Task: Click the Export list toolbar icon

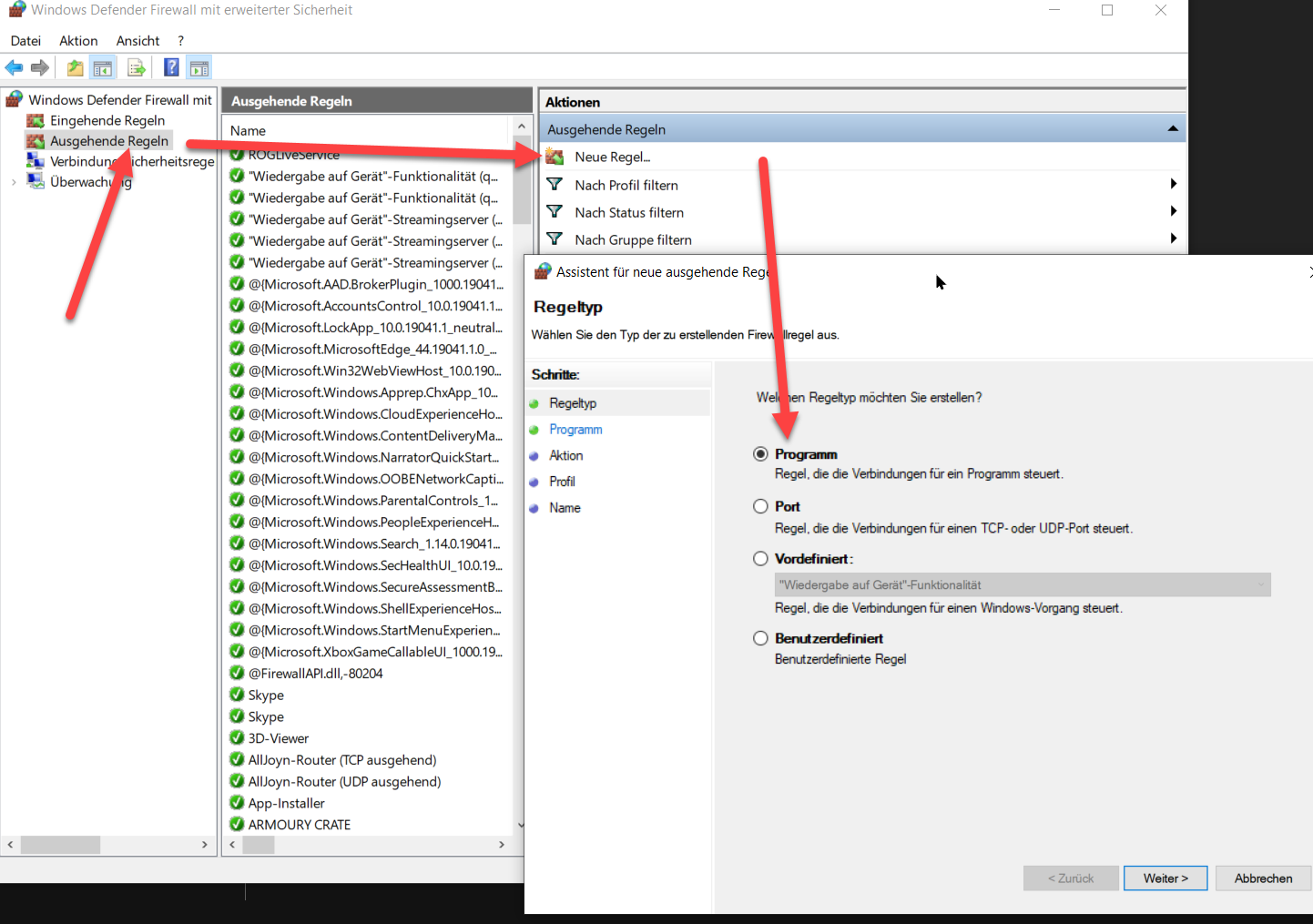Action: (137, 67)
